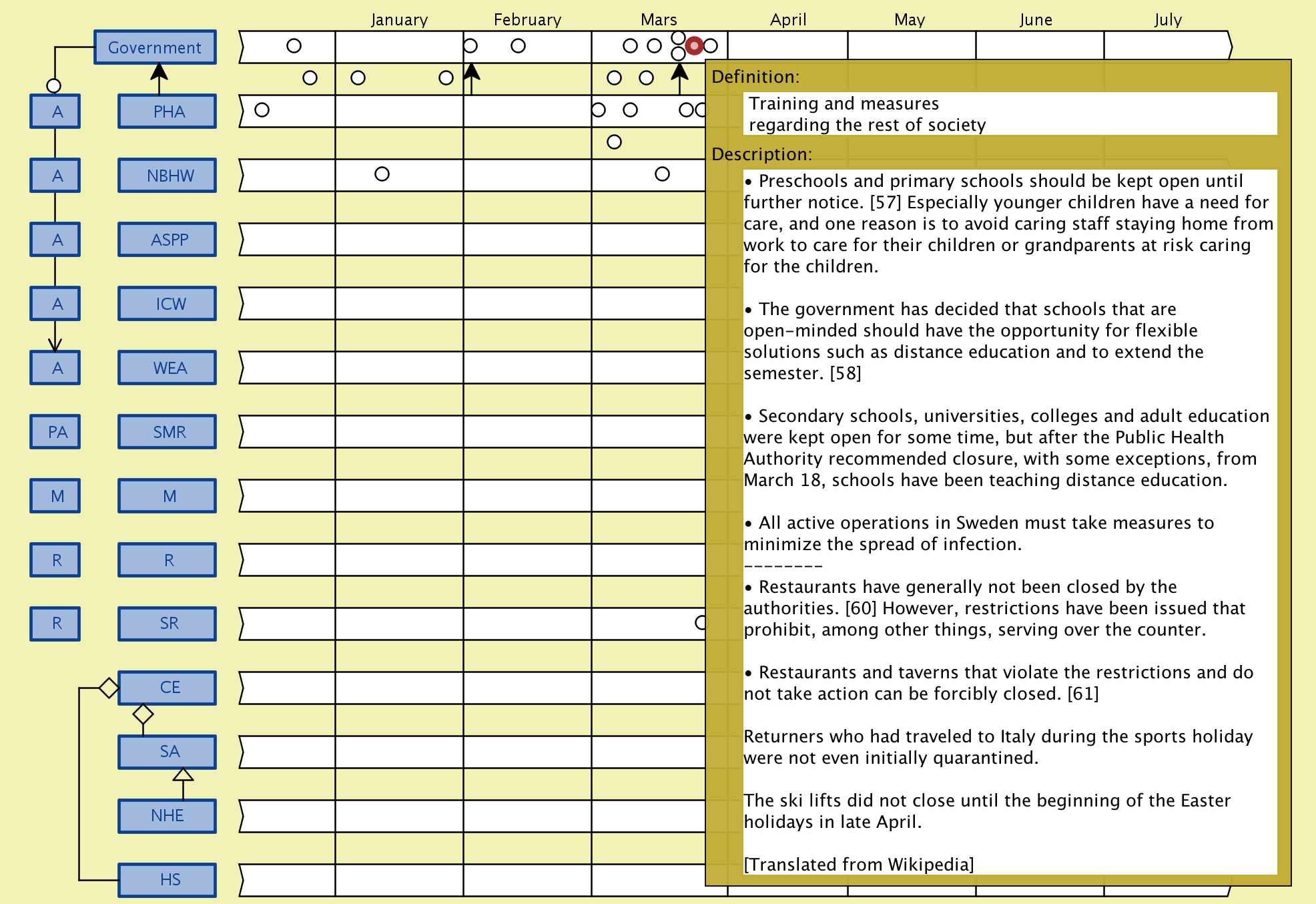Click the event circle in SR row

(x=701, y=623)
